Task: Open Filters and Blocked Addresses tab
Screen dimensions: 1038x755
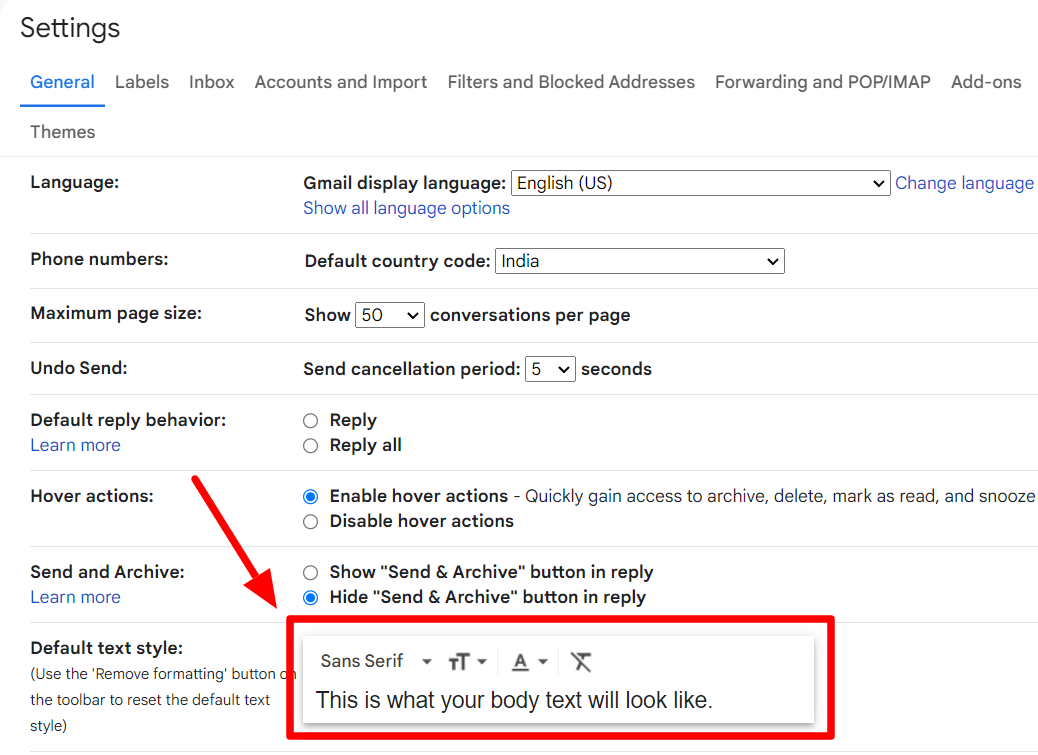Action: 571,82
